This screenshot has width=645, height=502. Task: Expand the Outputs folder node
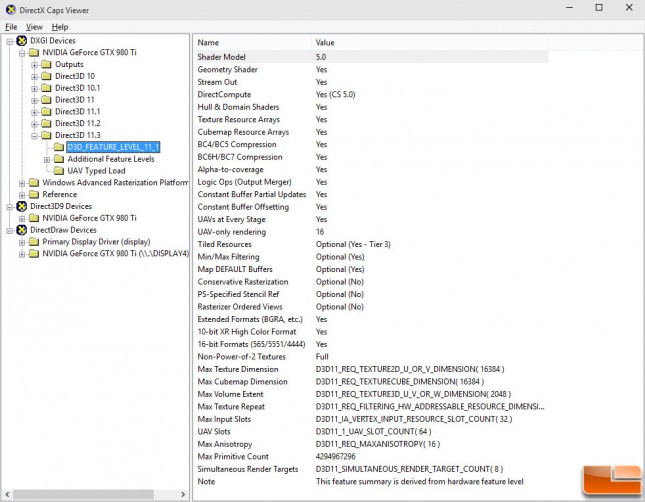pyautogui.click(x=35, y=65)
